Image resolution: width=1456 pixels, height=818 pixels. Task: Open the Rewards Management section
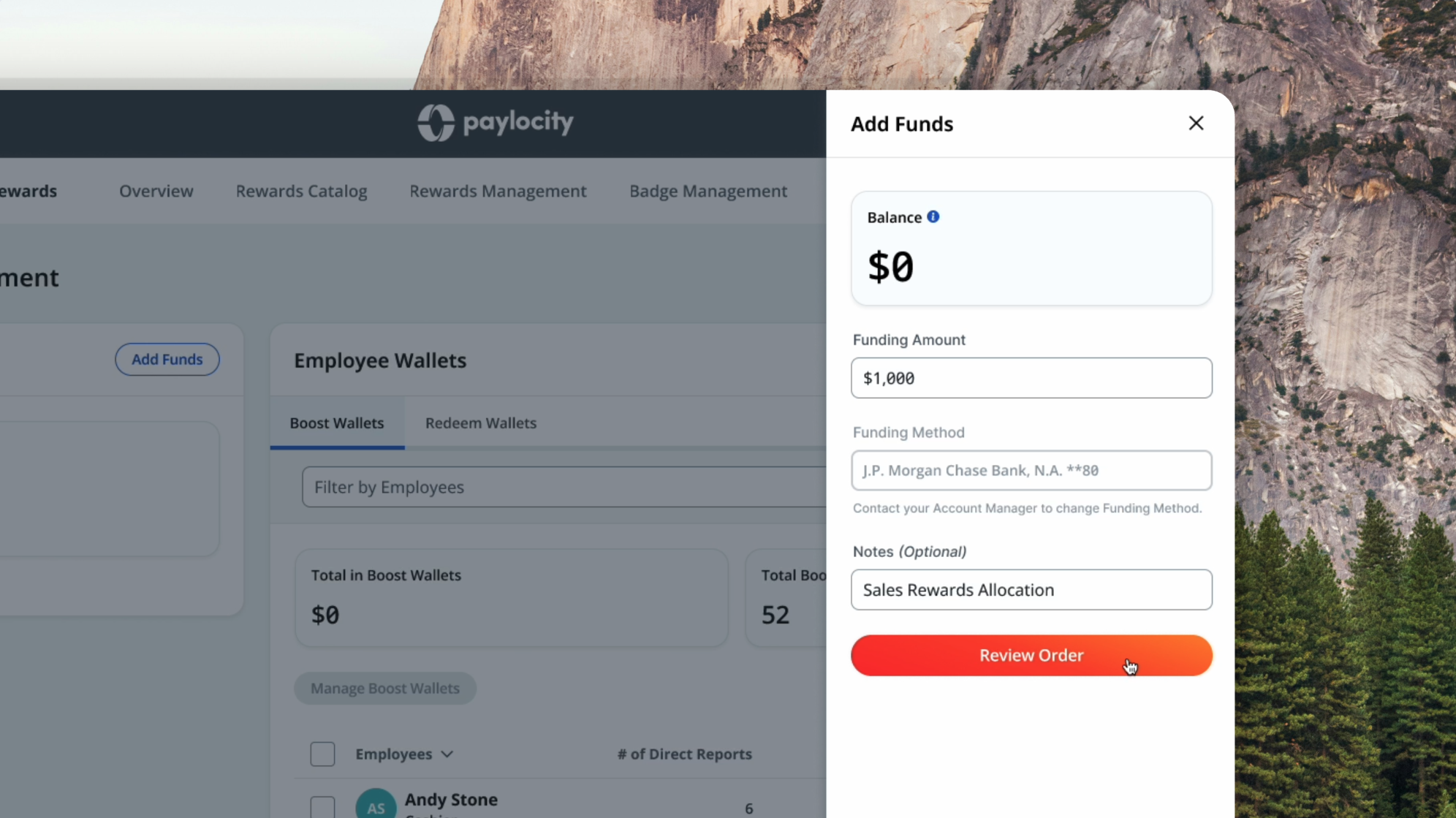pyautogui.click(x=498, y=191)
